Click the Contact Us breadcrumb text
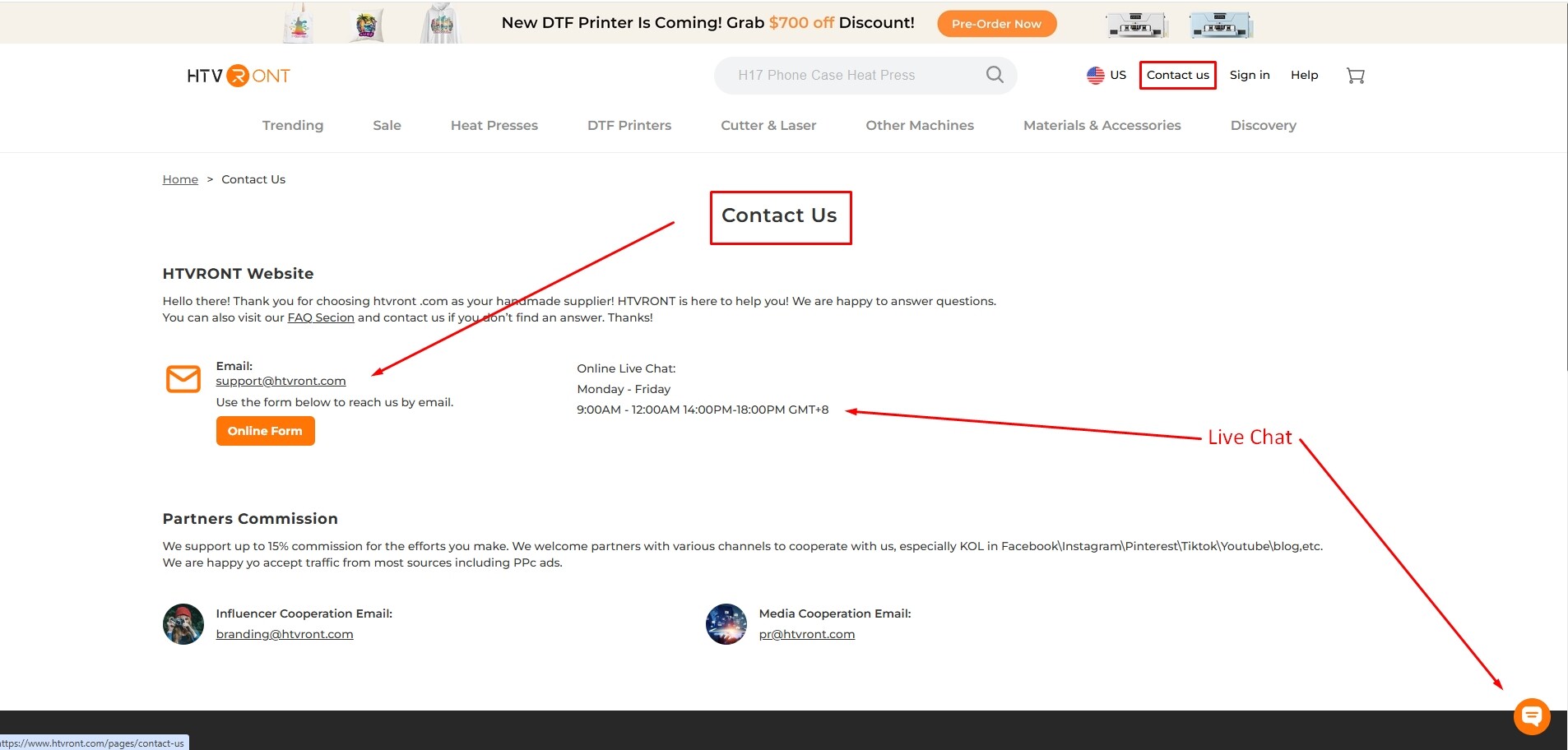 coord(253,179)
